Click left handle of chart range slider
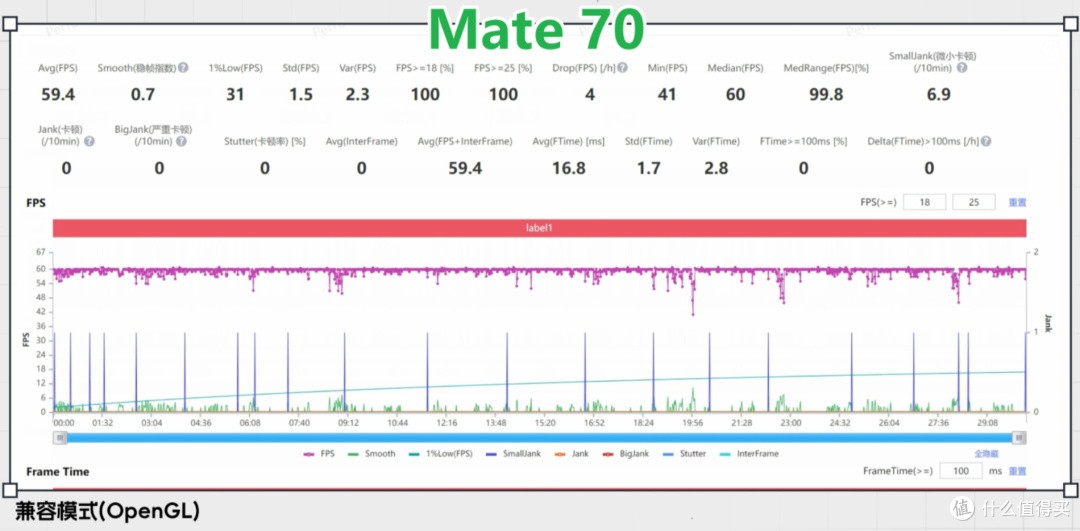This screenshot has width=1080, height=531. click(61, 438)
